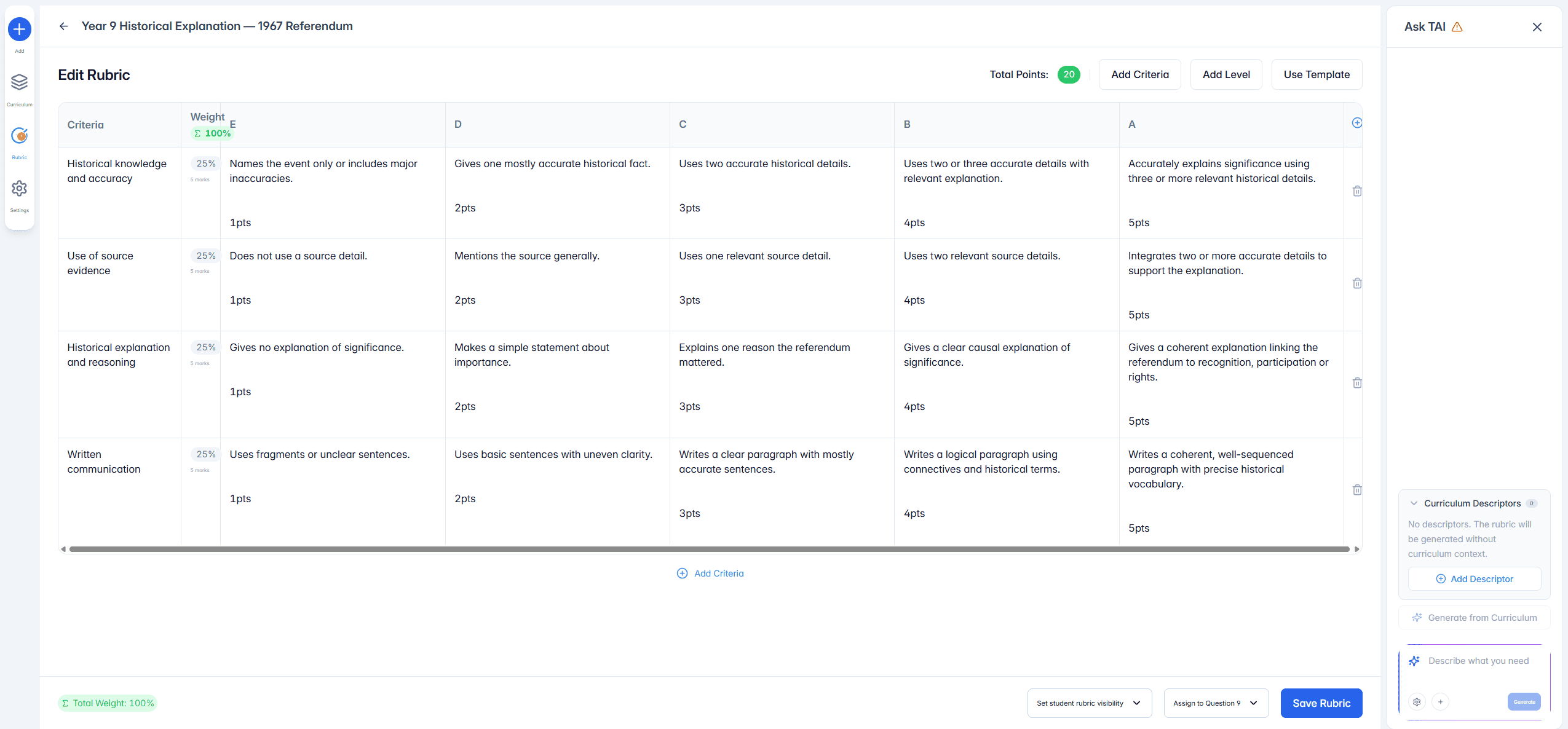Open the Curriculum layers icon
Screen dimensions: 1568x729
pos(20,82)
